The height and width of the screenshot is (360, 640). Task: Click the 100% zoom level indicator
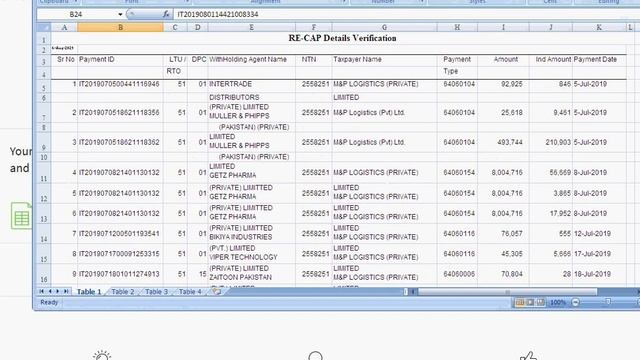tap(558, 302)
